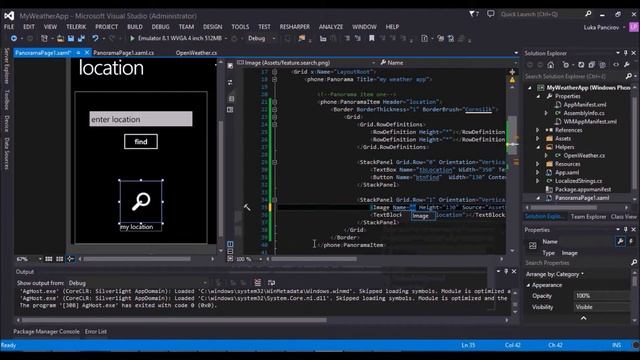Click in the Search Solution Explorer box

pos(576,76)
